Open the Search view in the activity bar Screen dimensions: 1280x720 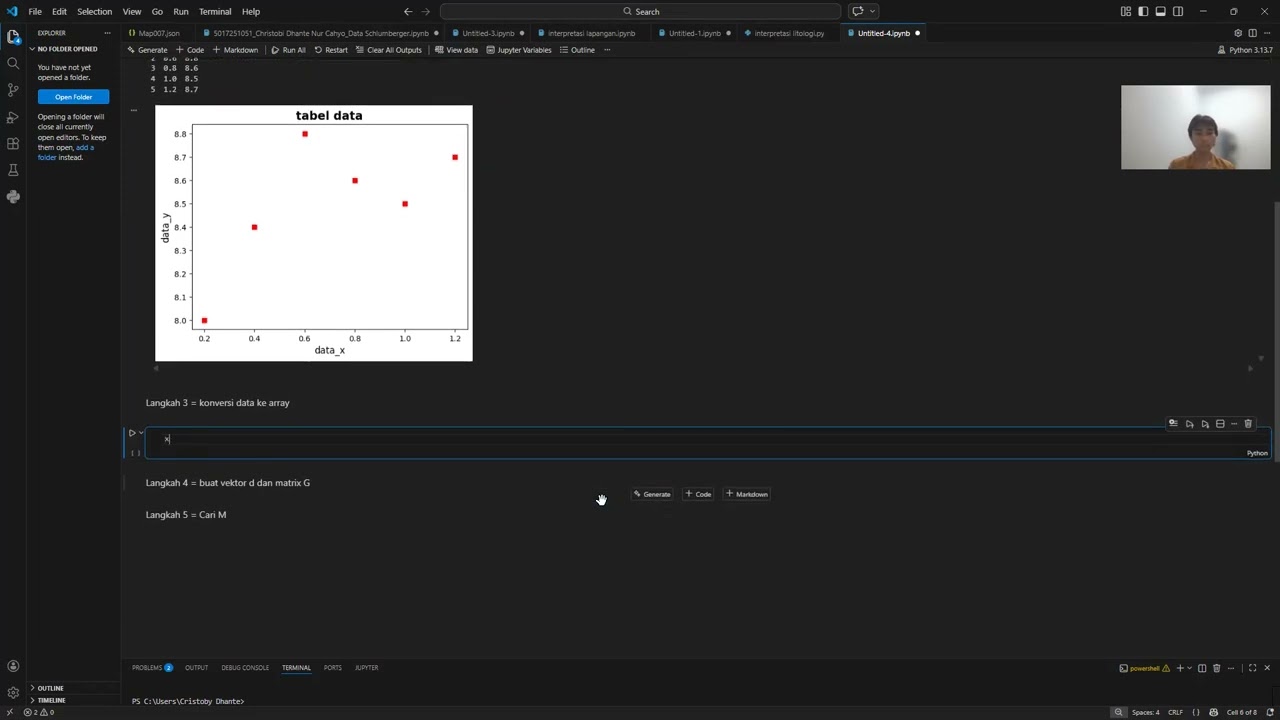[x=13, y=63]
